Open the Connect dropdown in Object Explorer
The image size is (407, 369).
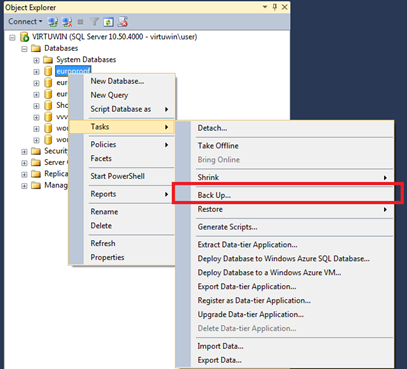pyautogui.click(x=25, y=22)
